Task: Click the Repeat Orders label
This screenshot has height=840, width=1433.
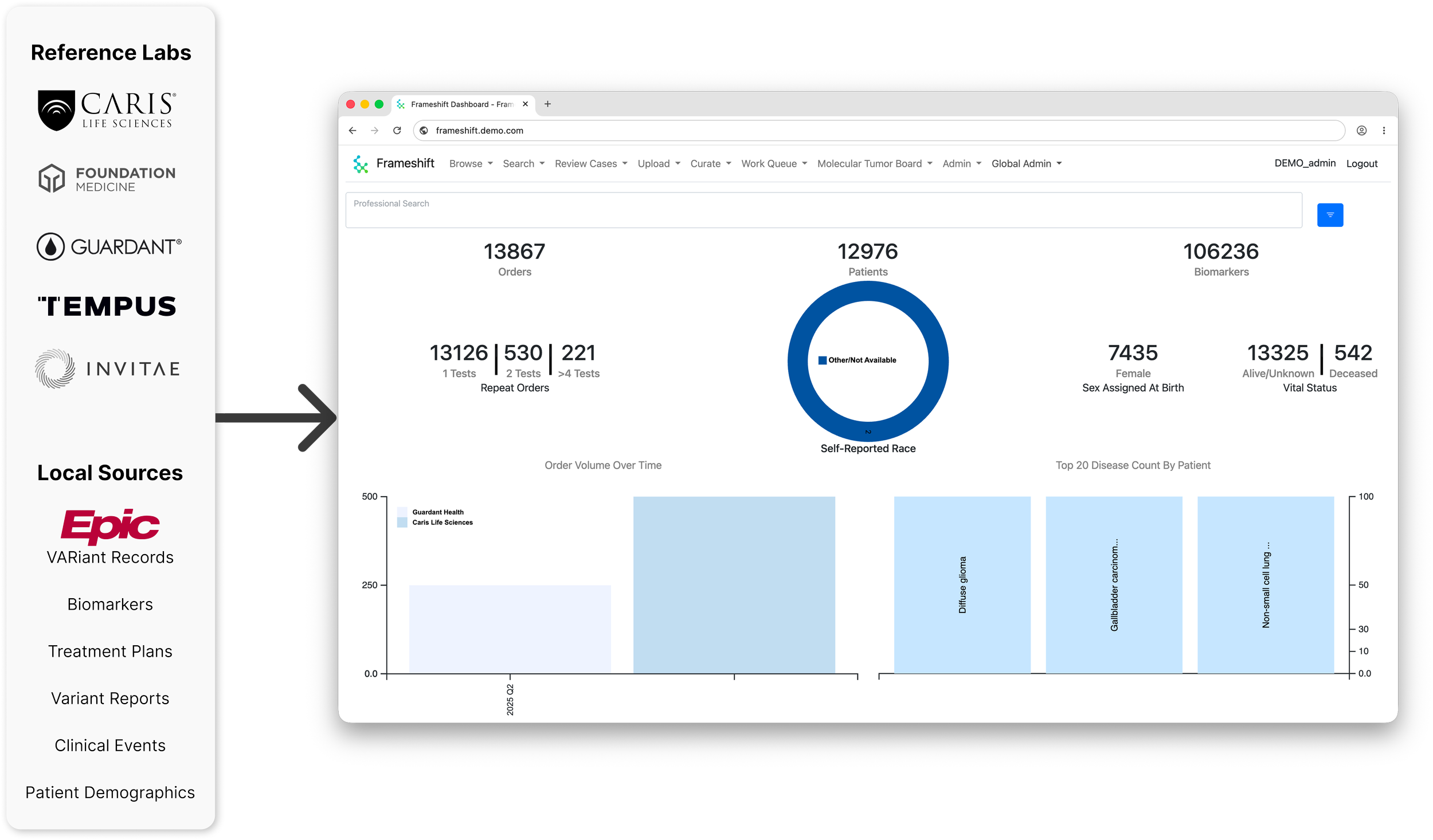Action: (515, 388)
